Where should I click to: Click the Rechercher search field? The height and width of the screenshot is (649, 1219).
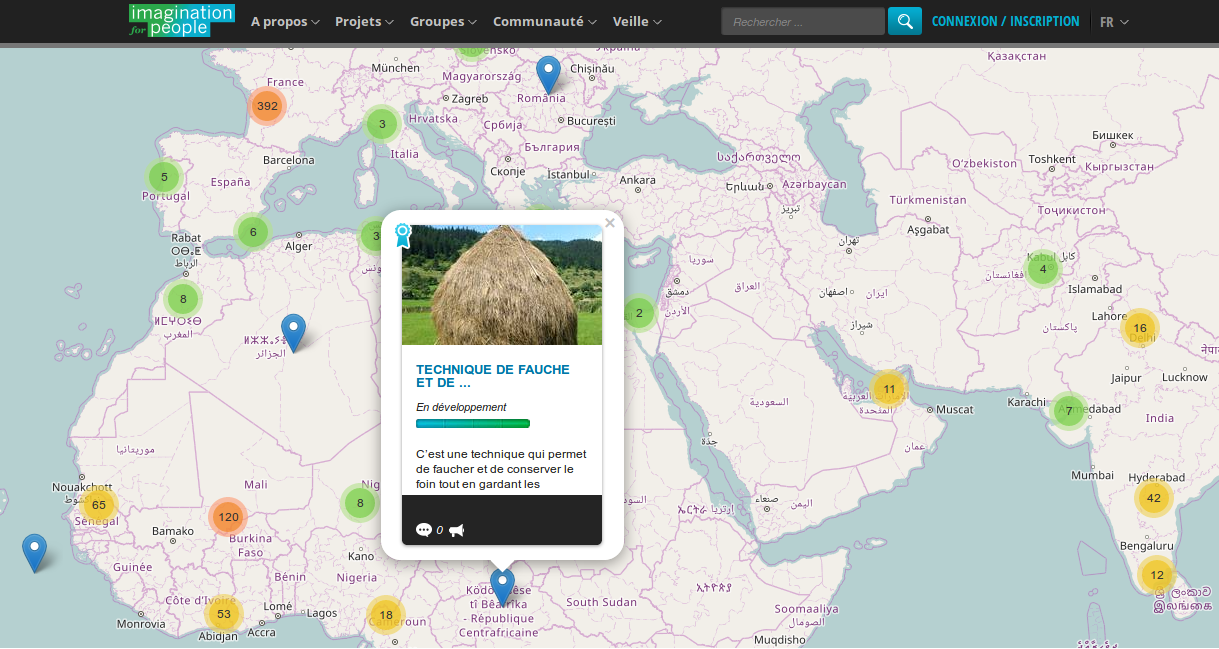(802, 21)
